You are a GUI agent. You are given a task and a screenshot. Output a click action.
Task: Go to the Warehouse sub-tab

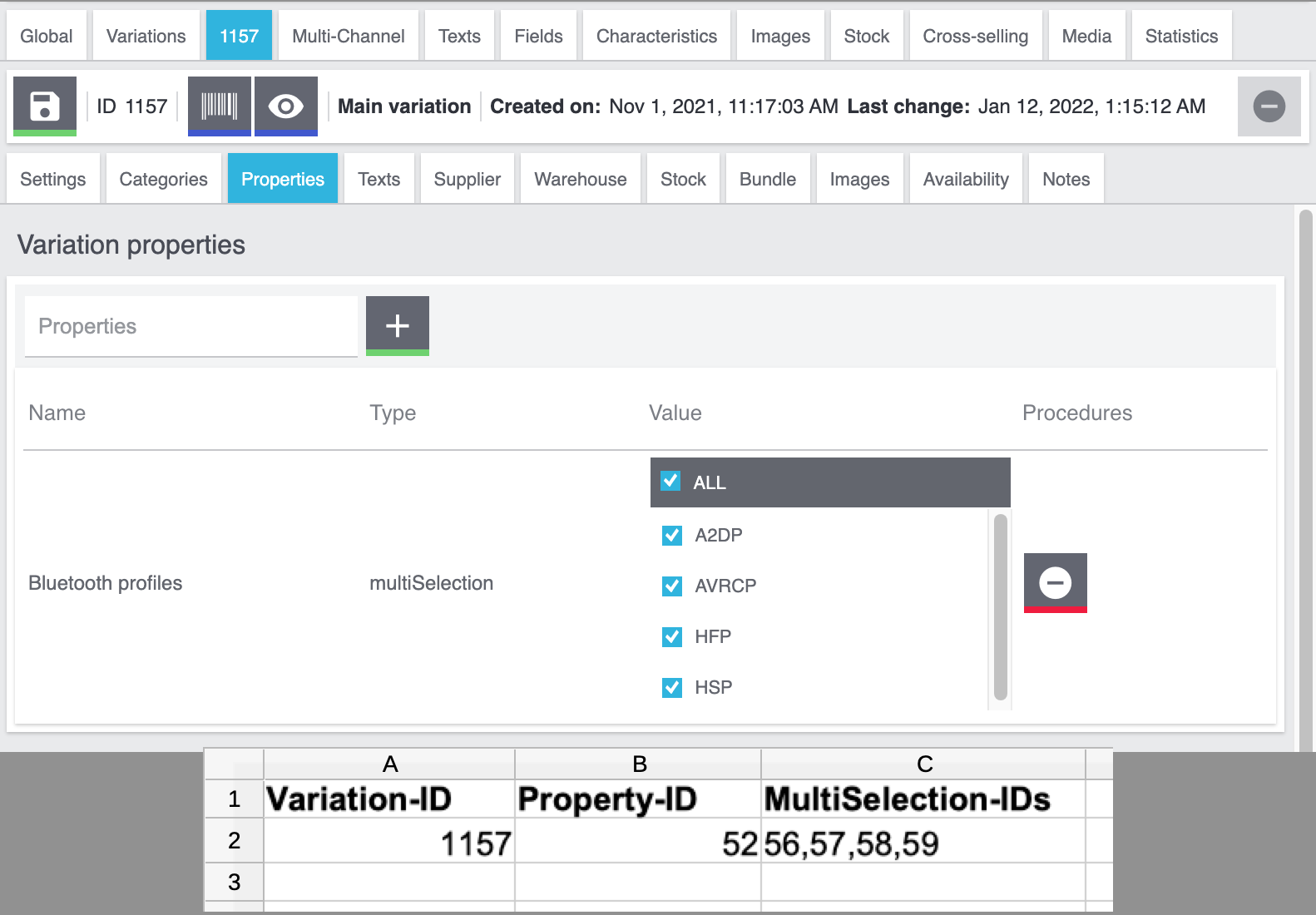(x=580, y=179)
